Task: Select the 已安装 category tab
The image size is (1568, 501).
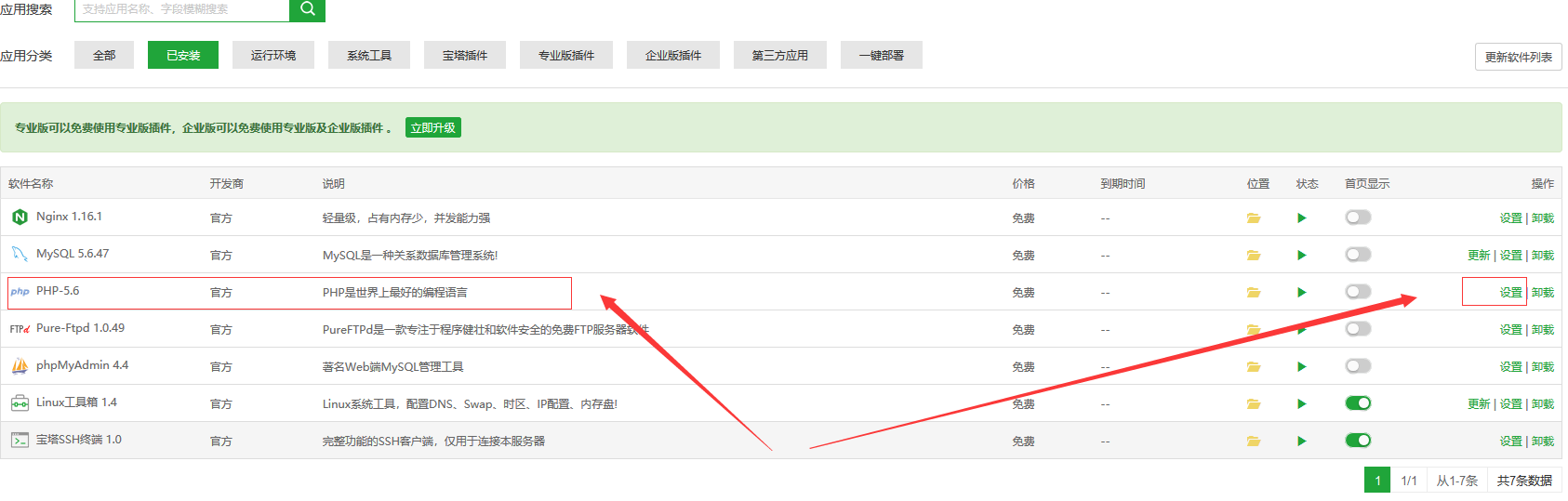Action: pyautogui.click(x=183, y=55)
